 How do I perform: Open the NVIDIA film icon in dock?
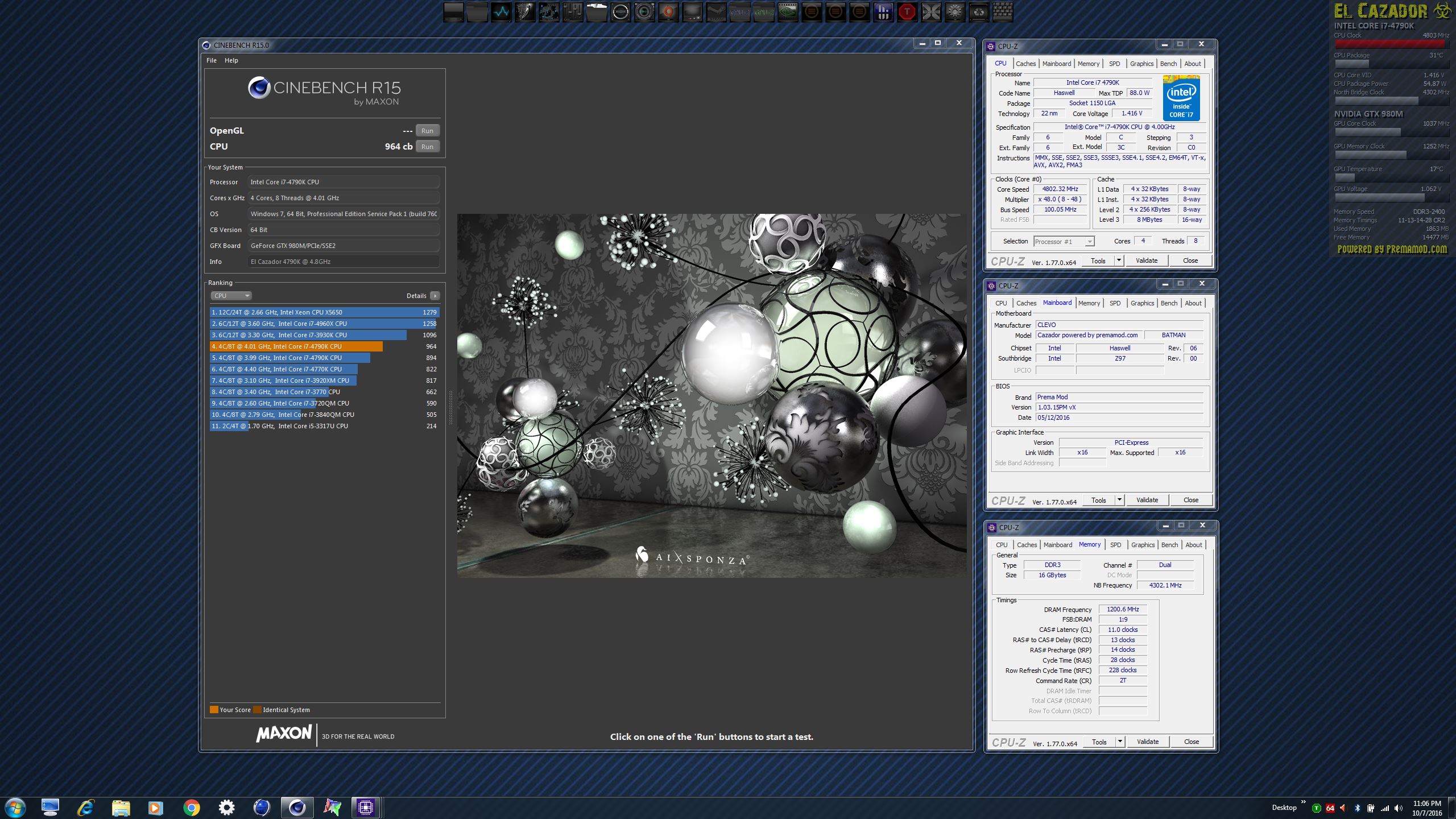pyautogui.click(x=788, y=12)
